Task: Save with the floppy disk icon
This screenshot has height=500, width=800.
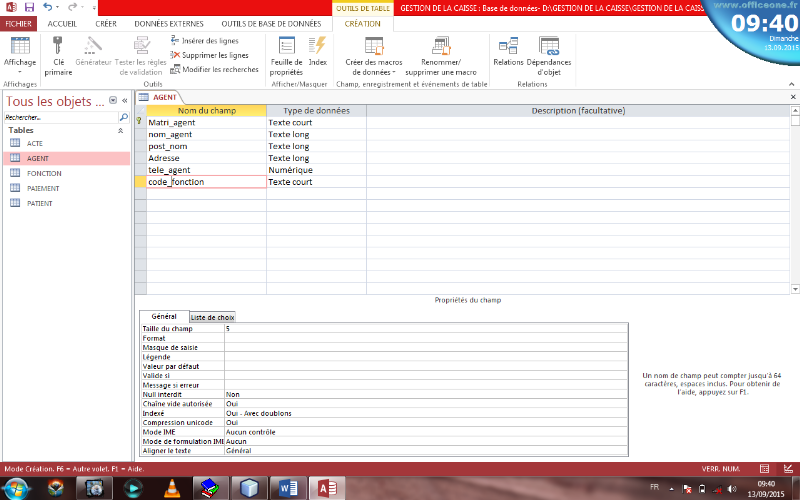Action: [x=30, y=7]
